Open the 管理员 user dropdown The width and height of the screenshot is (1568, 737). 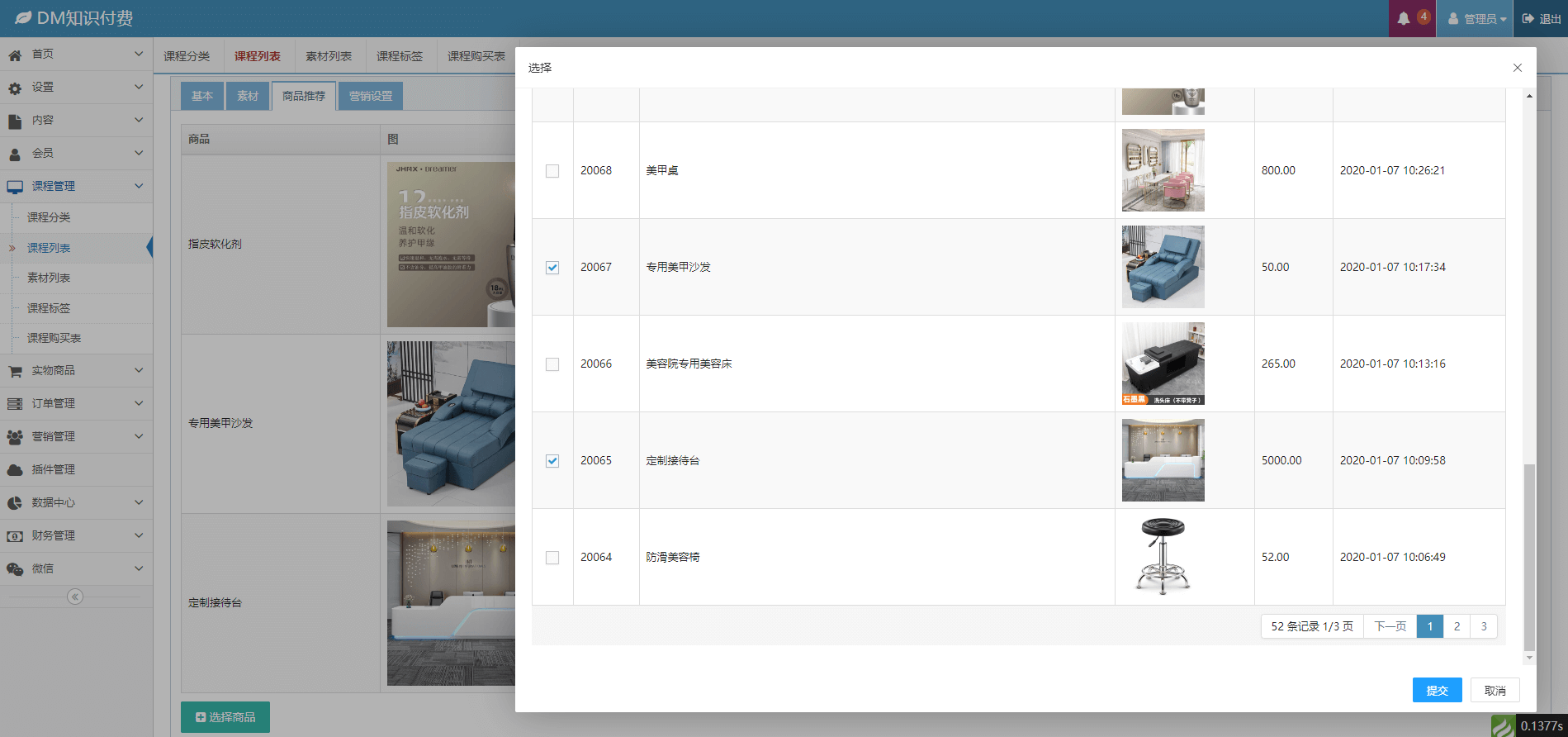[x=1476, y=19]
